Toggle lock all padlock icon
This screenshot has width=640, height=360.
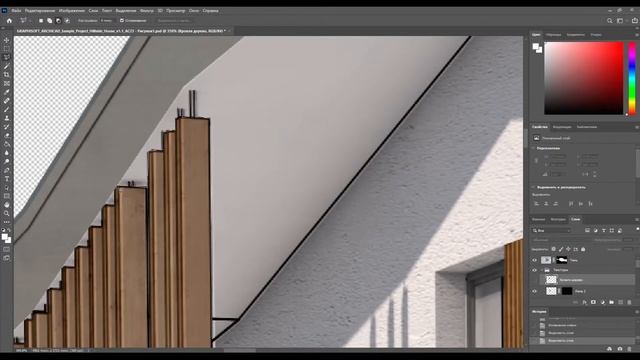pos(583,249)
